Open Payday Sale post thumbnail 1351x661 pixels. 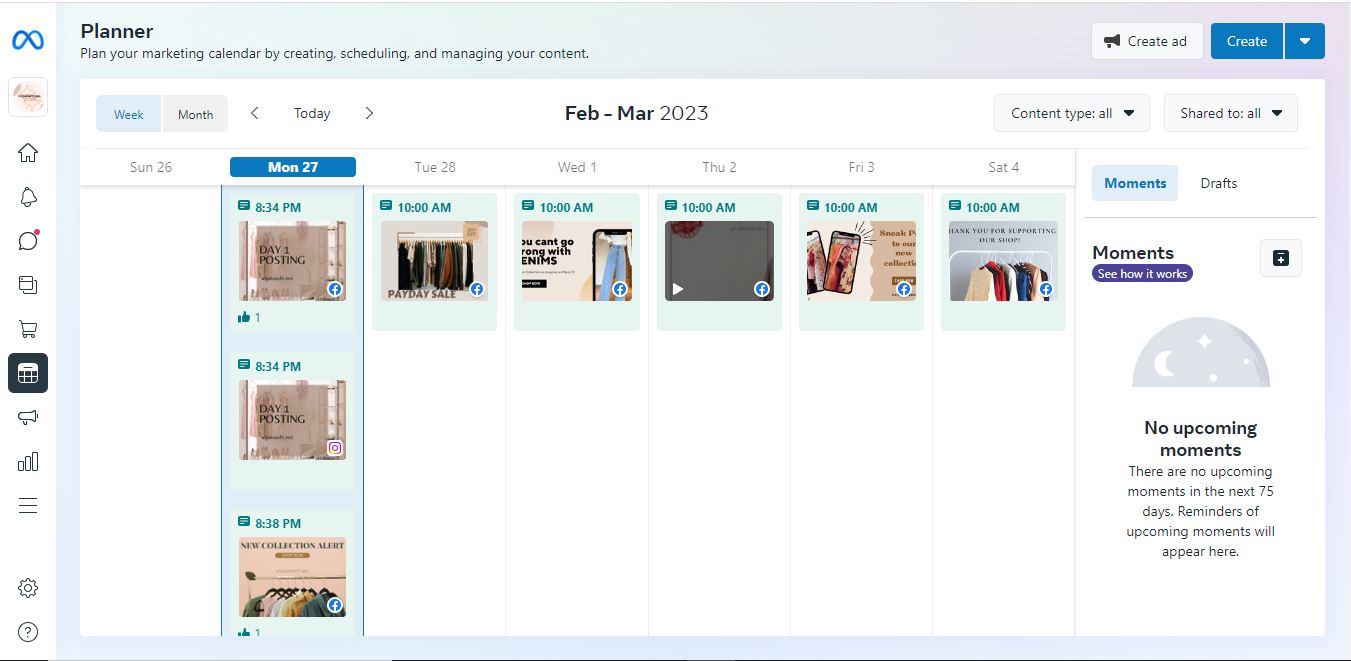tap(434, 261)
